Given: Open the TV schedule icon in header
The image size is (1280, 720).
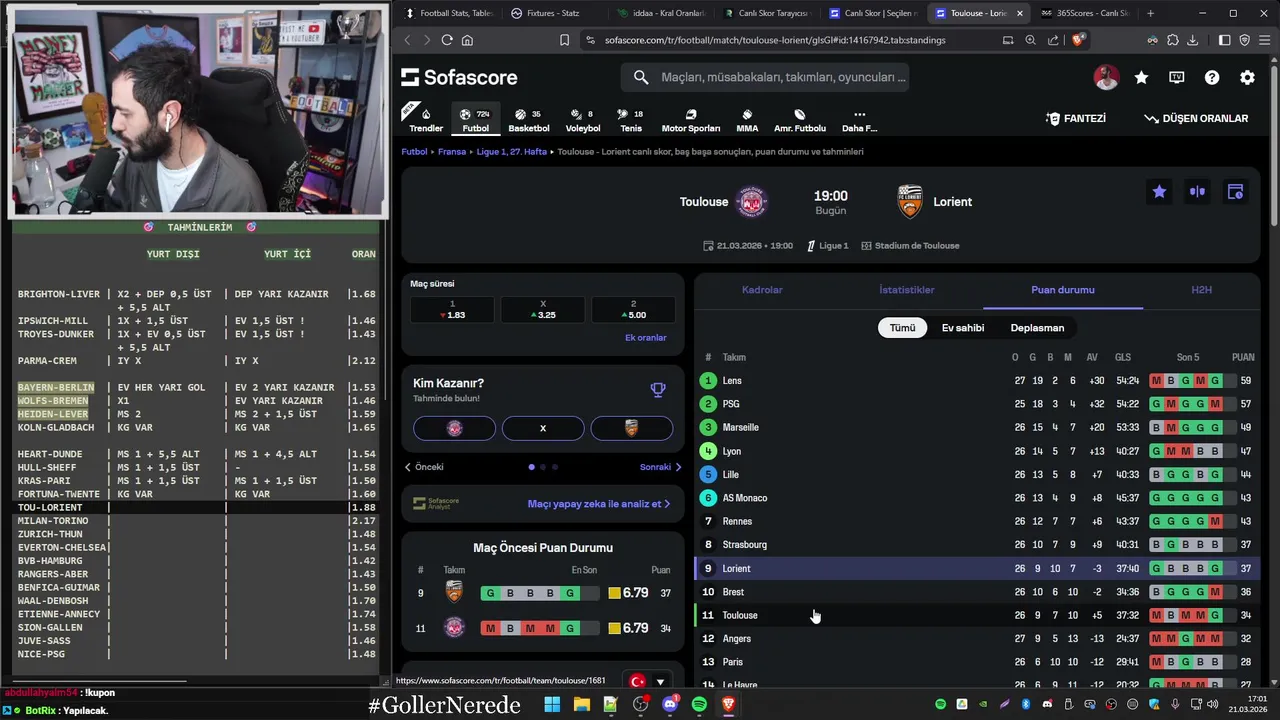Looking at the screenshot, I should tap(1177, 77).
